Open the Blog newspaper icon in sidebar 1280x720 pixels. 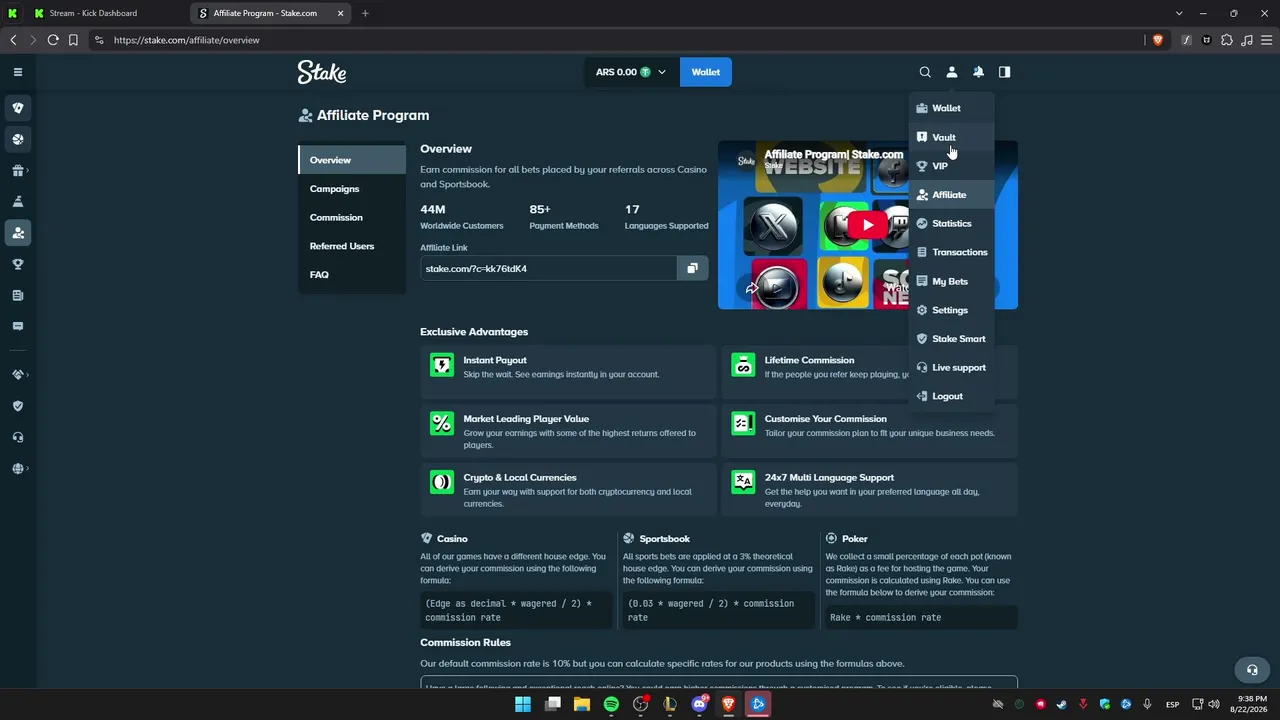[x=17, y=295]
